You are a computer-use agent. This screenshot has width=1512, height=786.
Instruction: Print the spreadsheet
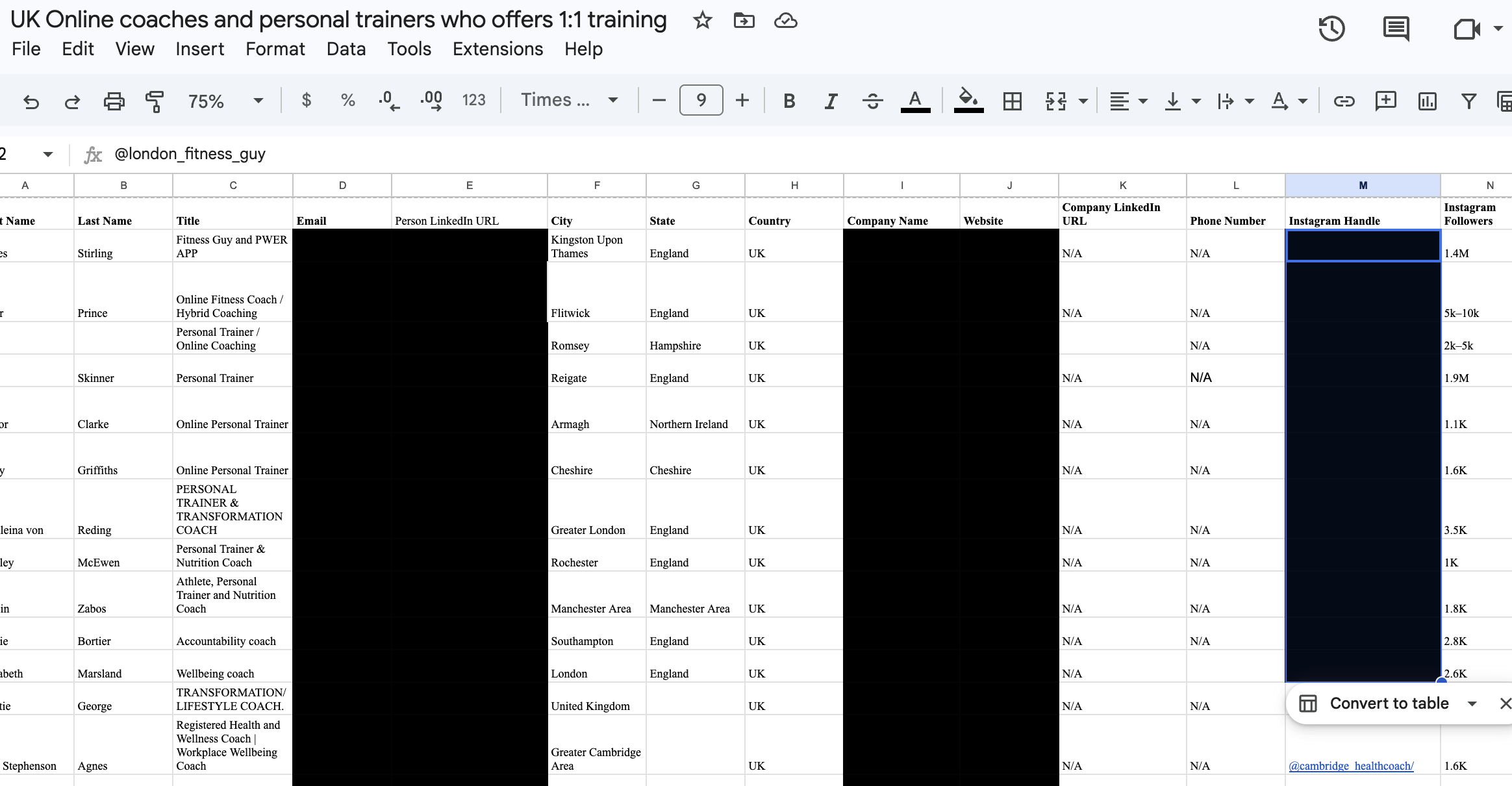114,101
